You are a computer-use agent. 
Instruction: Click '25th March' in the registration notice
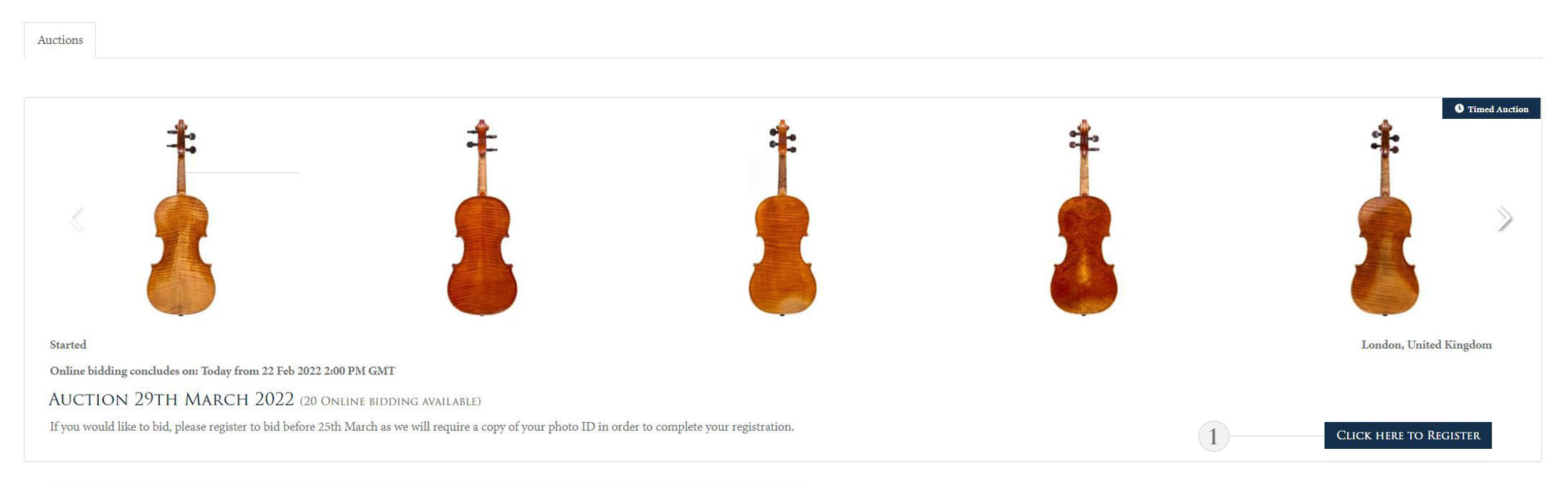347,427
